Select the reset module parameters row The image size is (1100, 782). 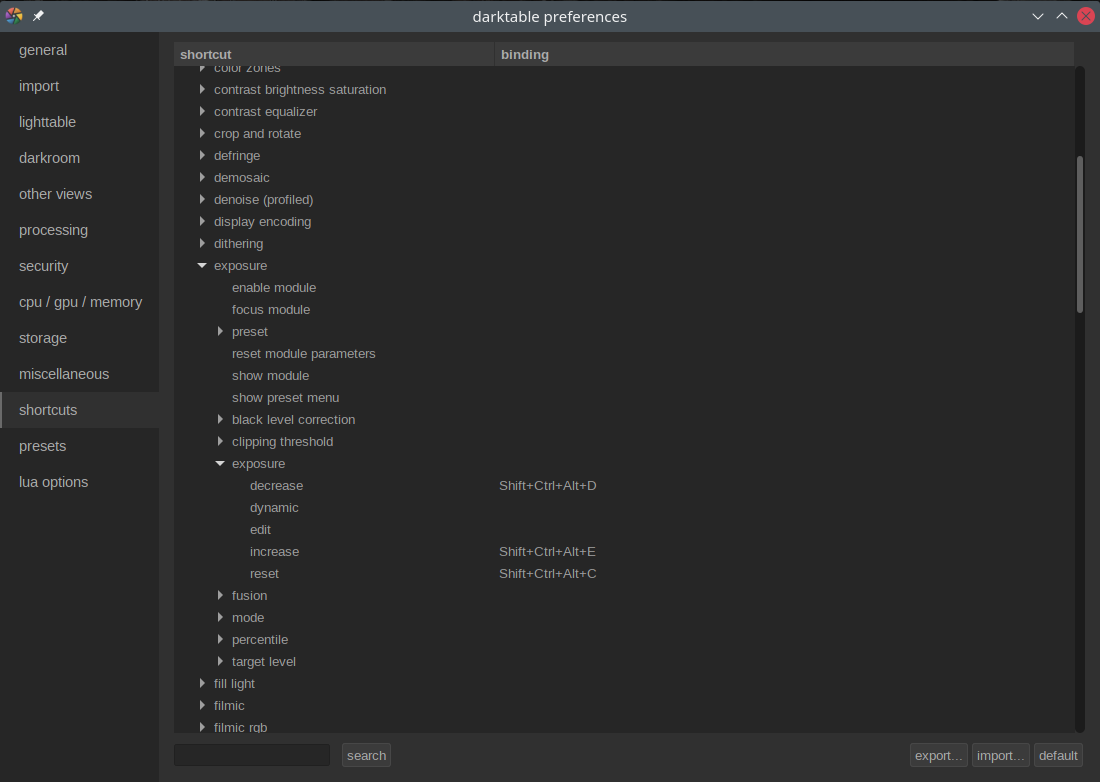click(624, 353)
